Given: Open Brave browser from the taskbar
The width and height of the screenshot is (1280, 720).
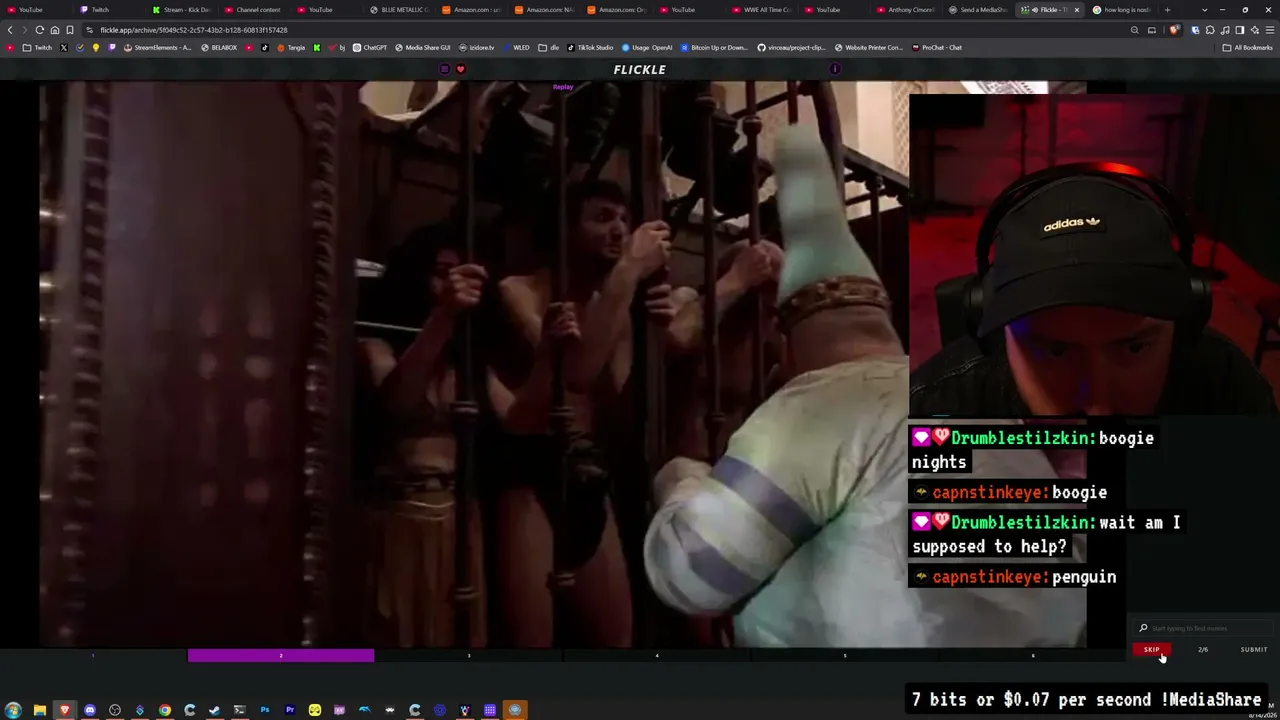Looking at the screenshot, I should 65,710.
